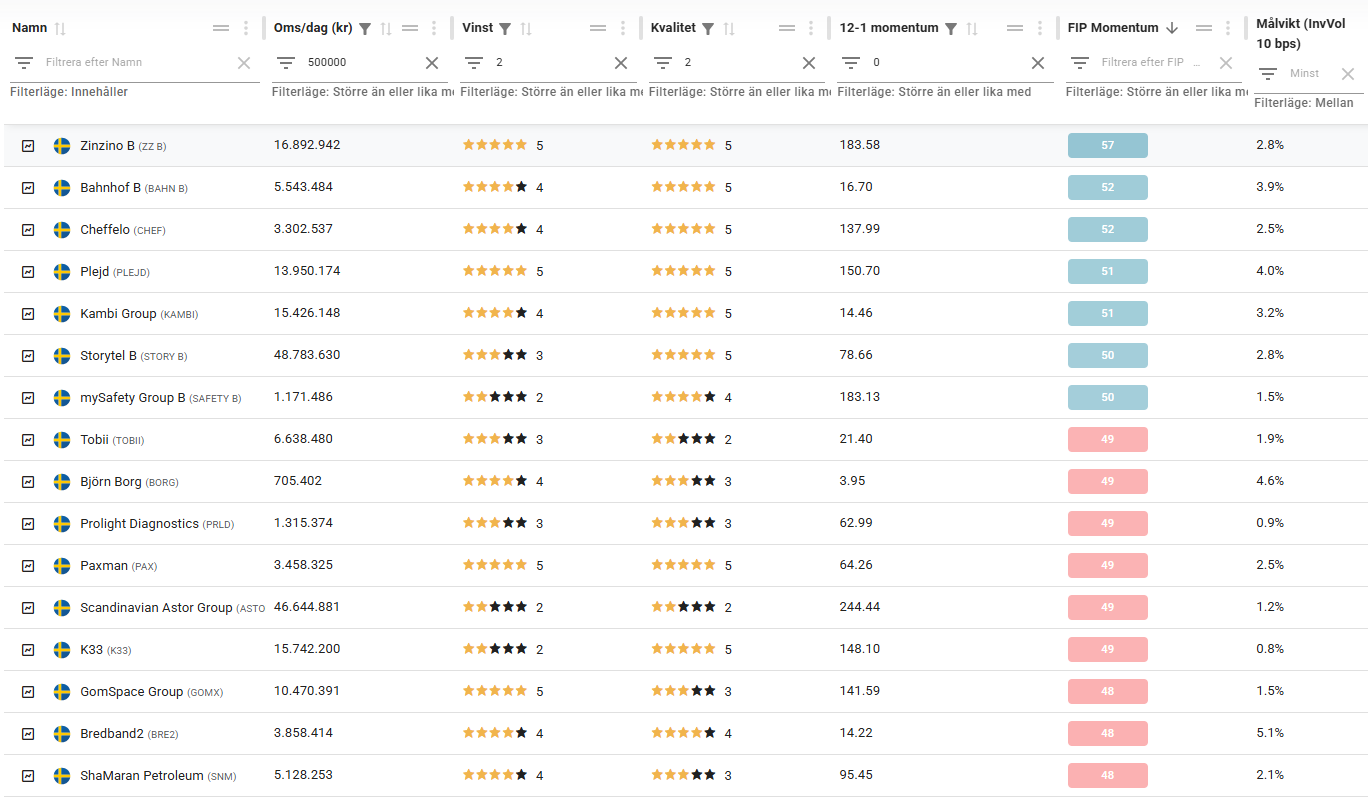The image size is (1368, 802).
Task: Open filter mode menu for Målvikt column
Action: [x=1268, y=74]
